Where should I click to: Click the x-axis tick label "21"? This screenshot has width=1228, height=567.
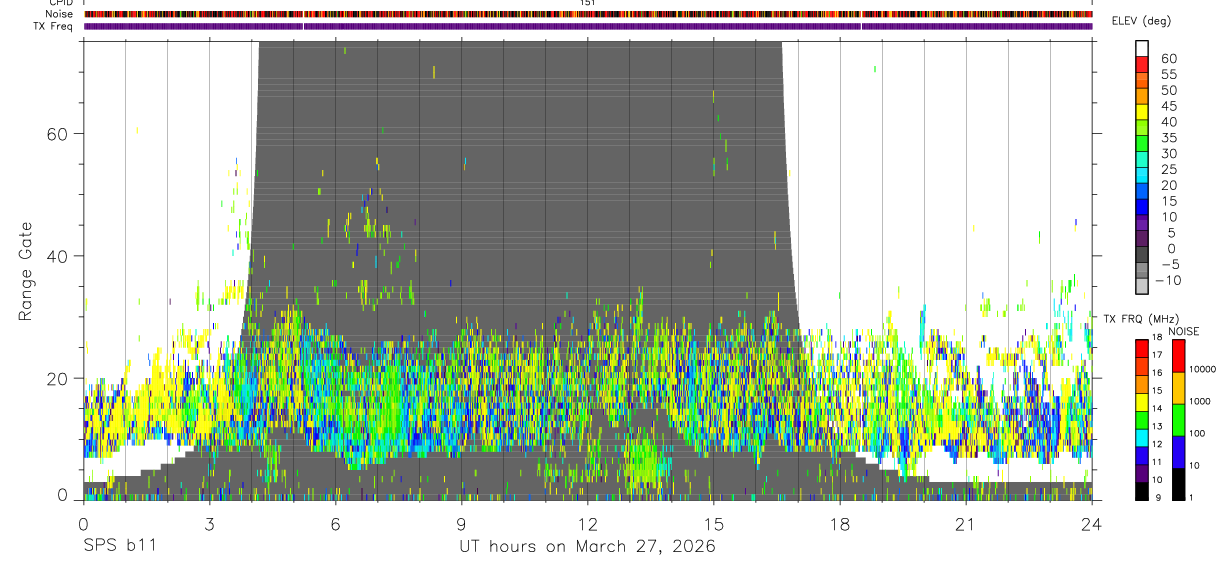[x=966, y=524]
